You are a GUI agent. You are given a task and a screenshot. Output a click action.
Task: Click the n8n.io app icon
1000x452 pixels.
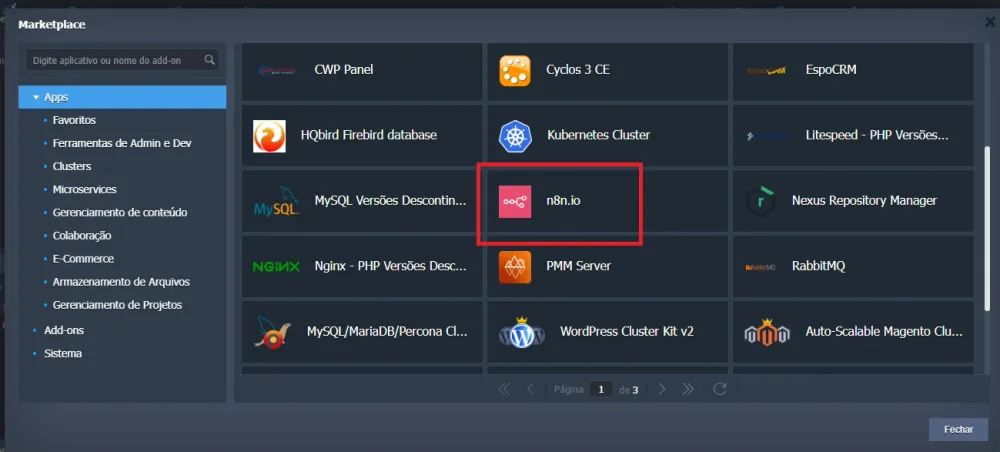[x=515, y=201]
